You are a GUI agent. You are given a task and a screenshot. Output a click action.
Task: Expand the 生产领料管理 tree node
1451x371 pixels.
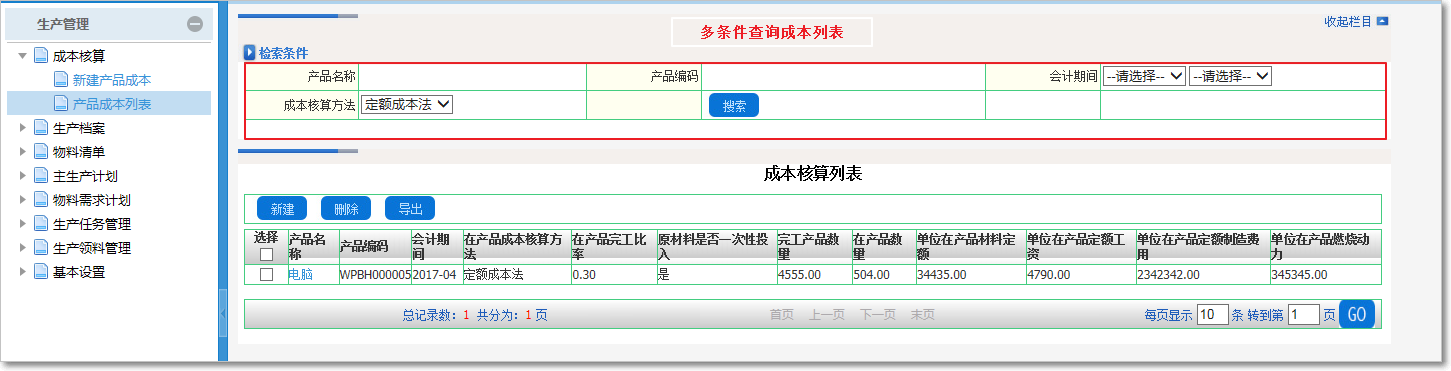pos(23,248)
